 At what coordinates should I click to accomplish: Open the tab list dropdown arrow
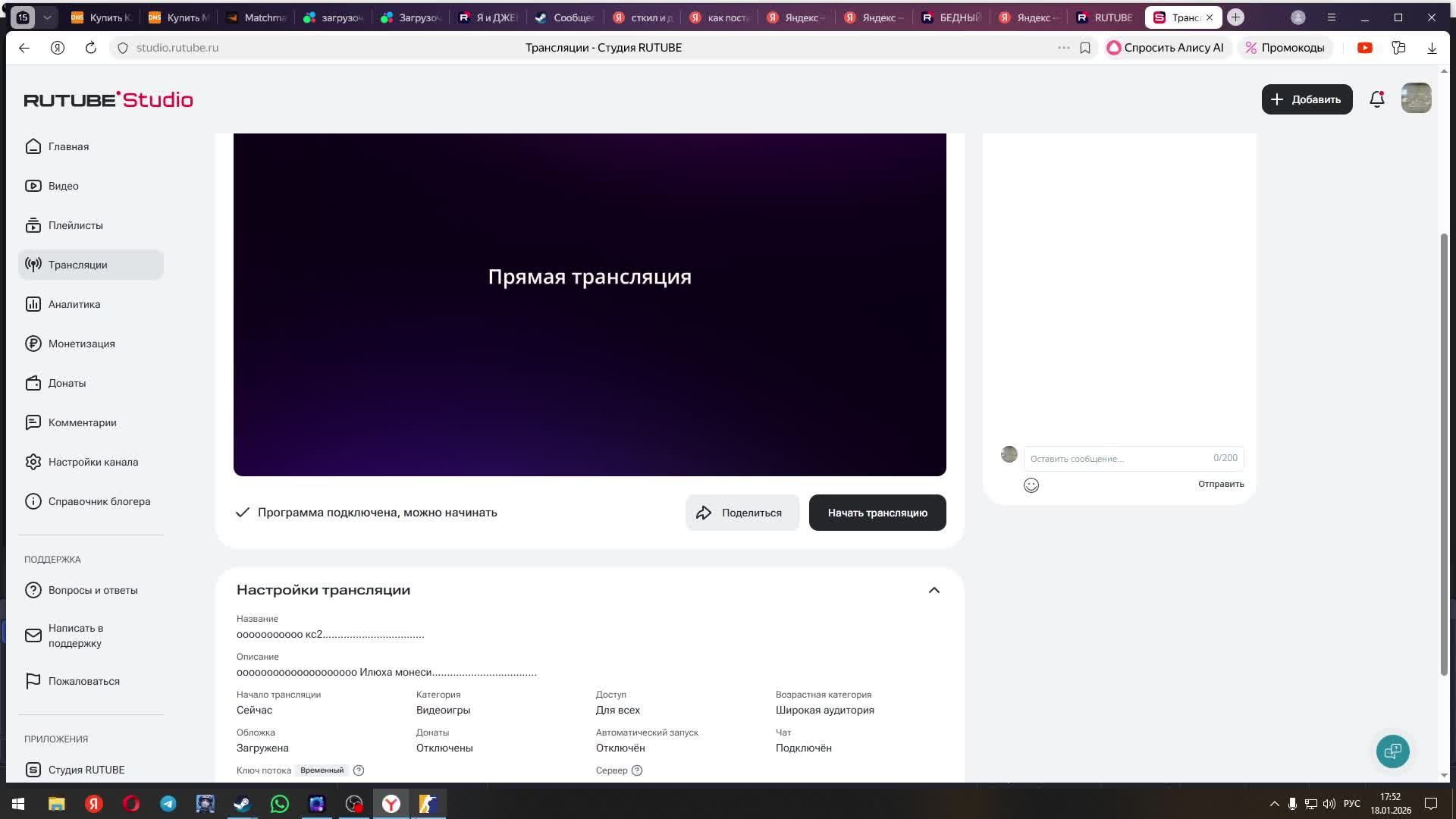pos(47,17)
